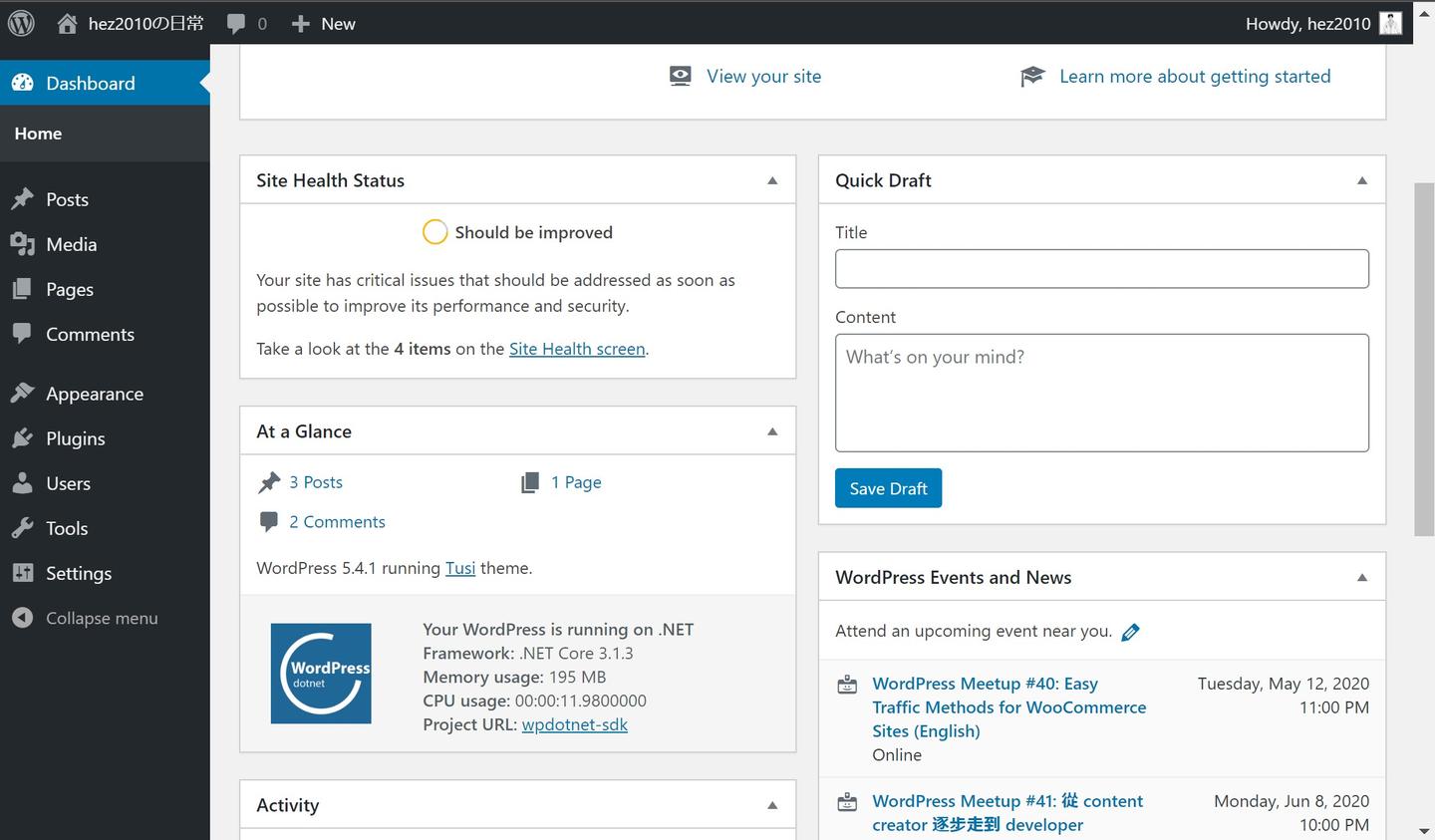Open the comments bubble in admin bar
This screenshot has height=840, width=1435.
236,23
